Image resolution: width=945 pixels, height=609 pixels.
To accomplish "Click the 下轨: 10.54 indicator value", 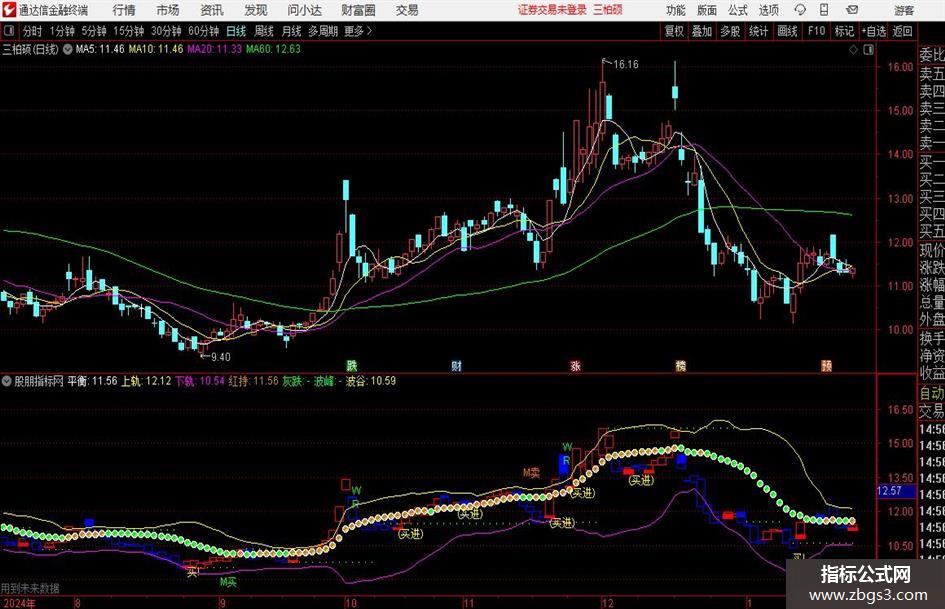I will tap(200, 381).
